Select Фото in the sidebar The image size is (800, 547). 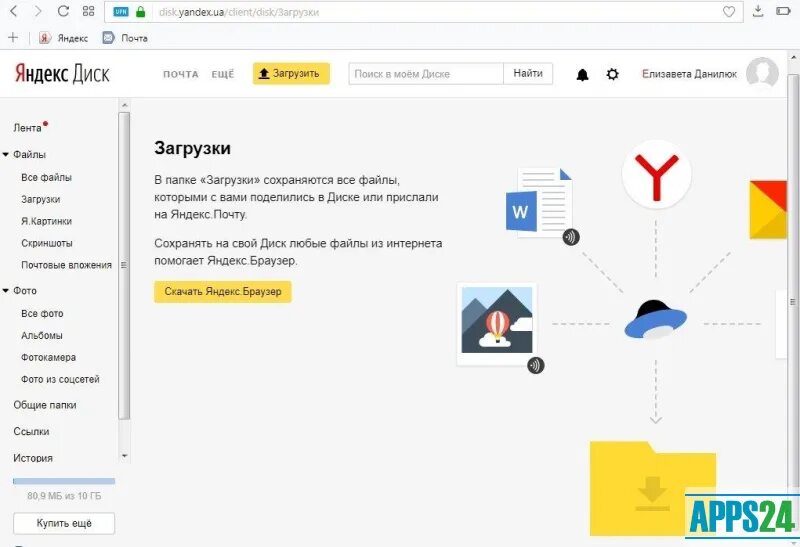pos(25,291)
